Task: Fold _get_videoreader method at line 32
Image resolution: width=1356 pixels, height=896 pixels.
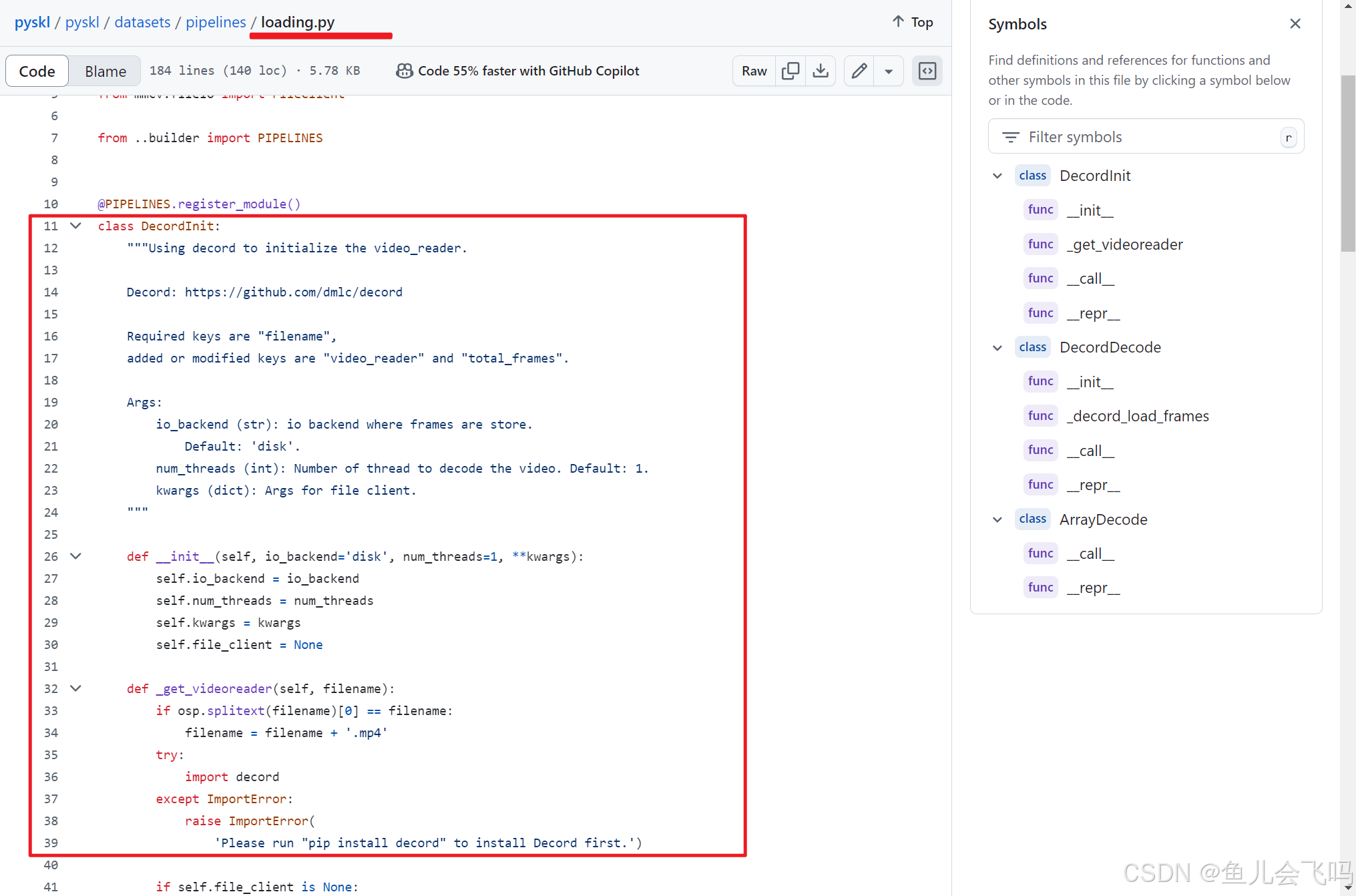Action: point(76,688)
